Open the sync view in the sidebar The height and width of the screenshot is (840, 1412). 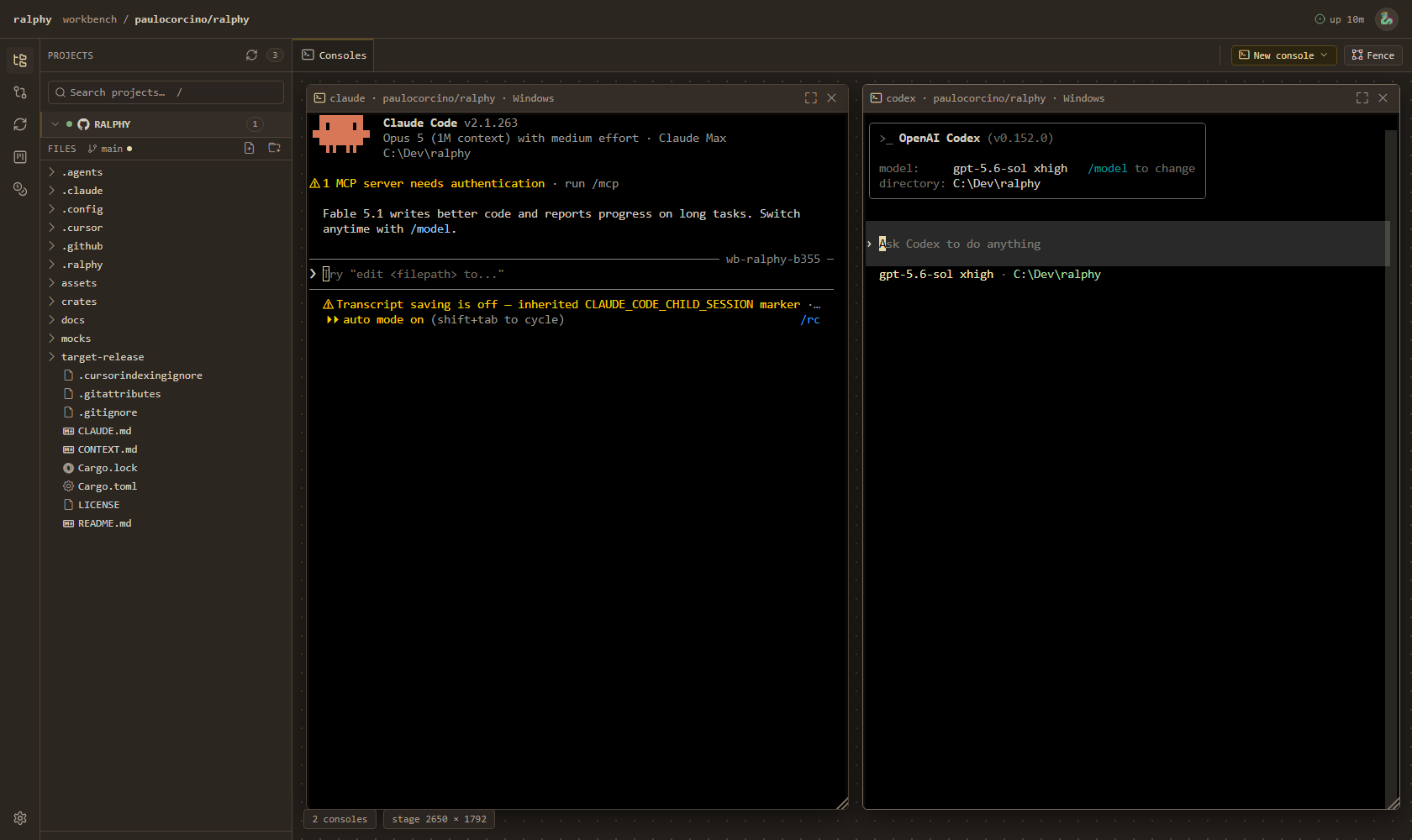20,124
